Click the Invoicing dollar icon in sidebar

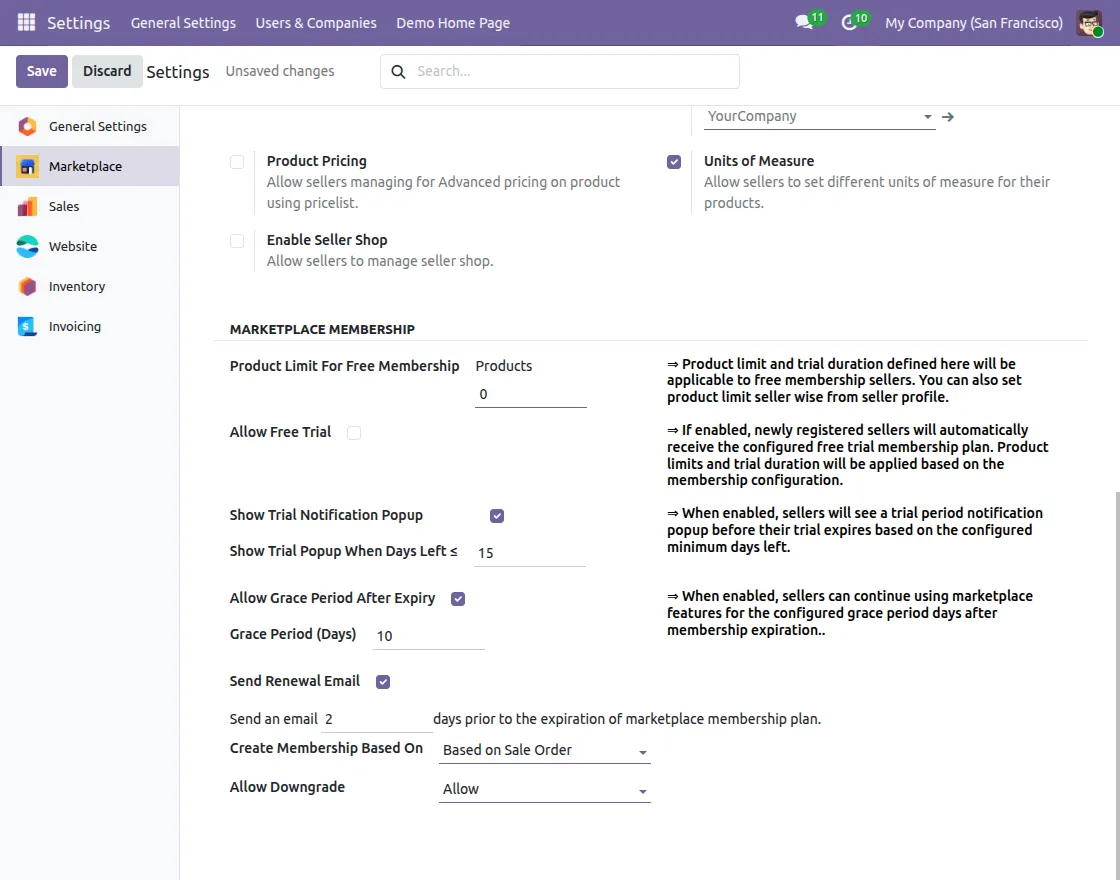(x=27, y=326)
